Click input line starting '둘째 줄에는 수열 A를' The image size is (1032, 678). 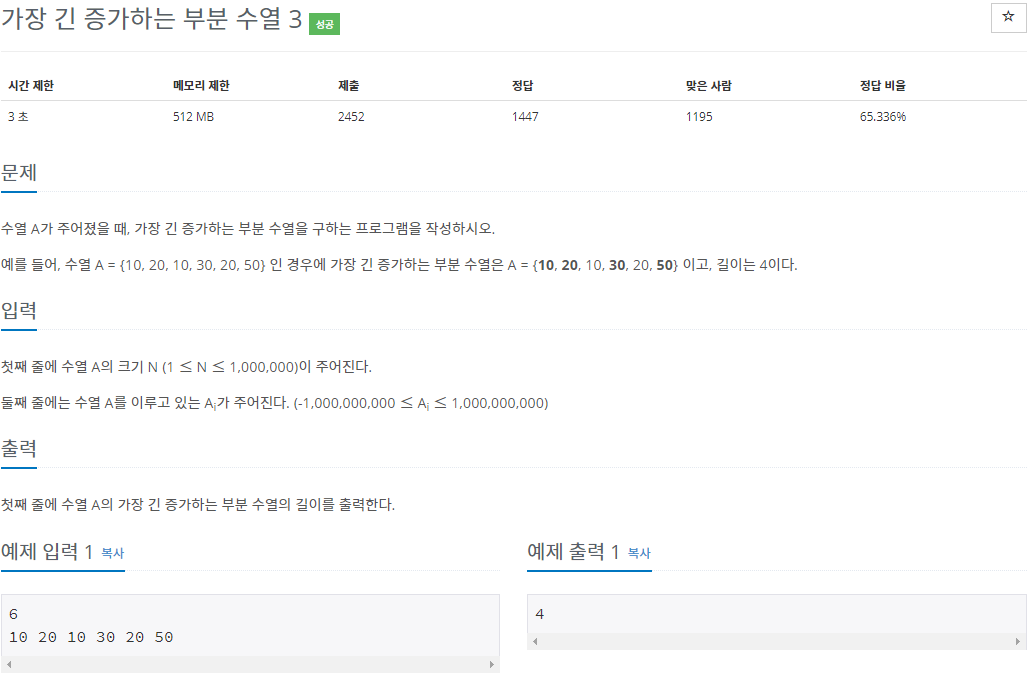click(275, 404)
